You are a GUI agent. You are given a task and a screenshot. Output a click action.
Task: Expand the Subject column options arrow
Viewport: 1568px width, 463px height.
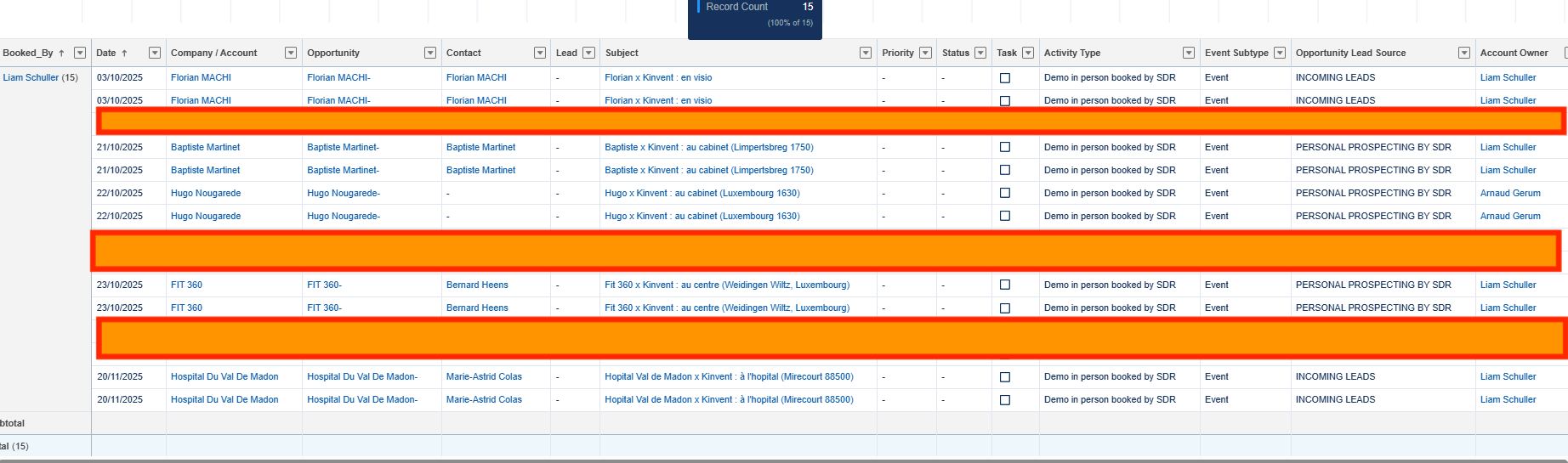tap(866, 53)
